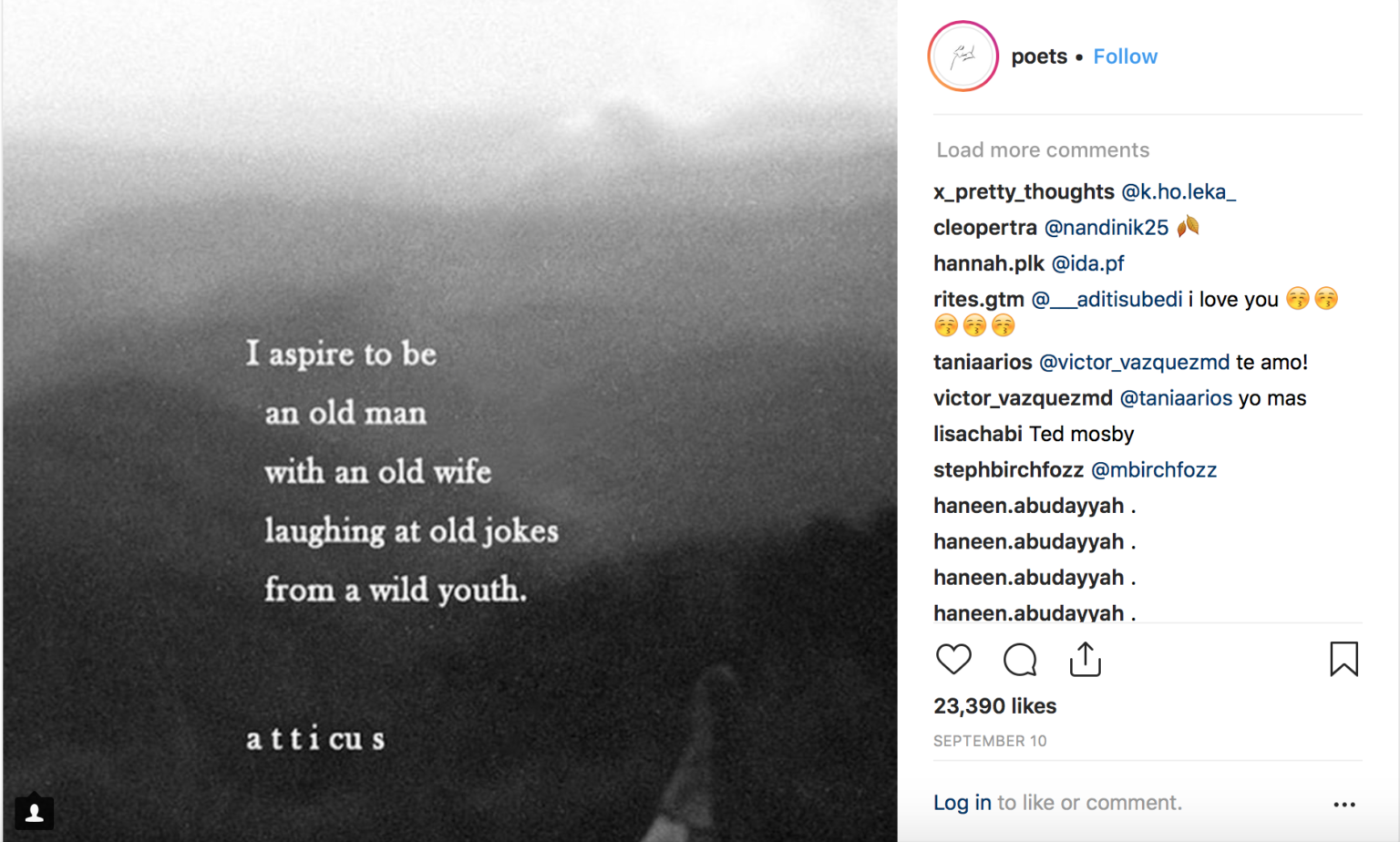
Task: Click the Log in link
Action: (x=962, y=802)
